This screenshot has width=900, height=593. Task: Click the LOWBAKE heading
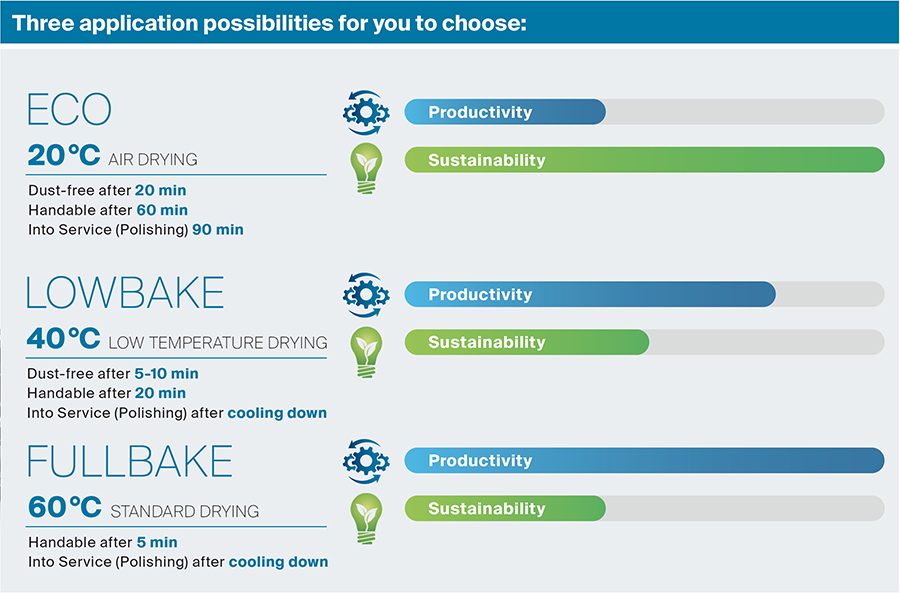tap(125, 292)
